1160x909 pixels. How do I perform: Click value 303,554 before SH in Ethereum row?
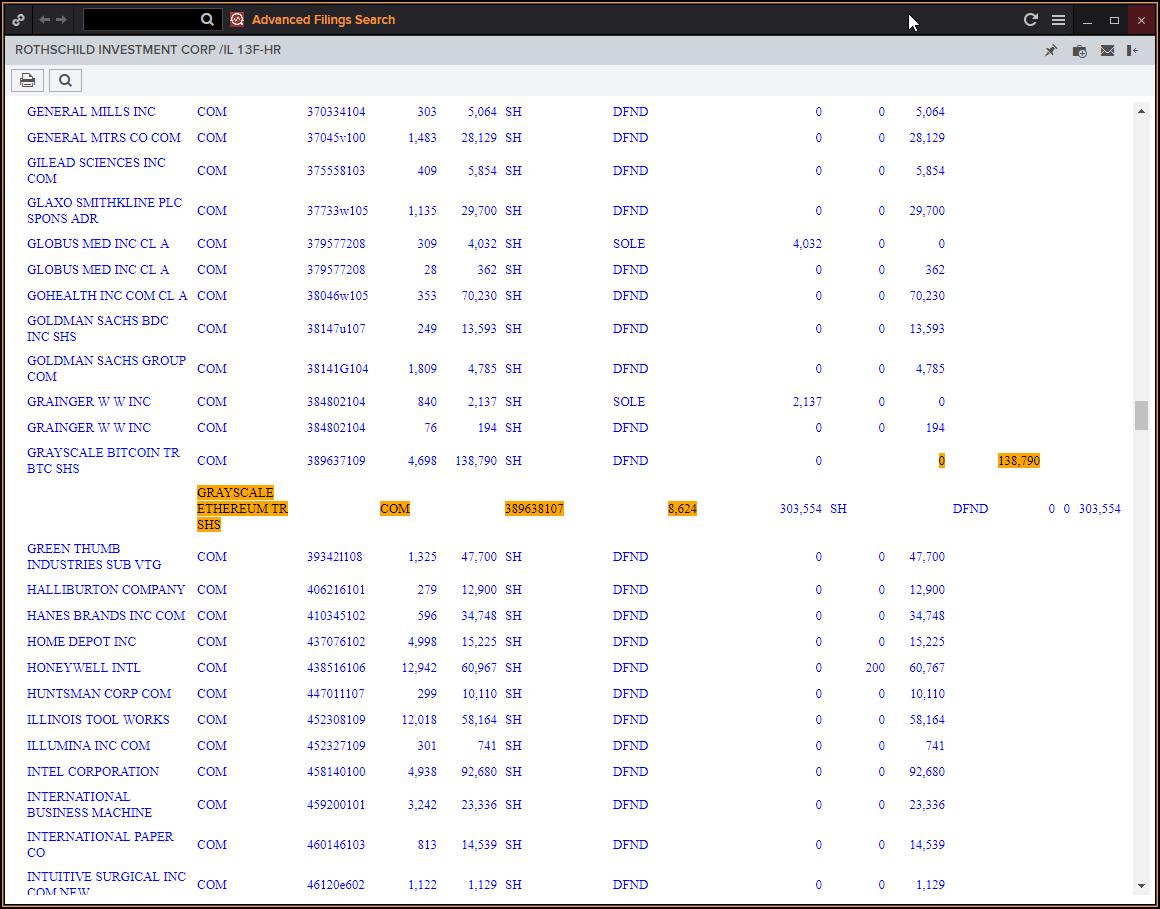pyautogui.click(x=800, y=509)
